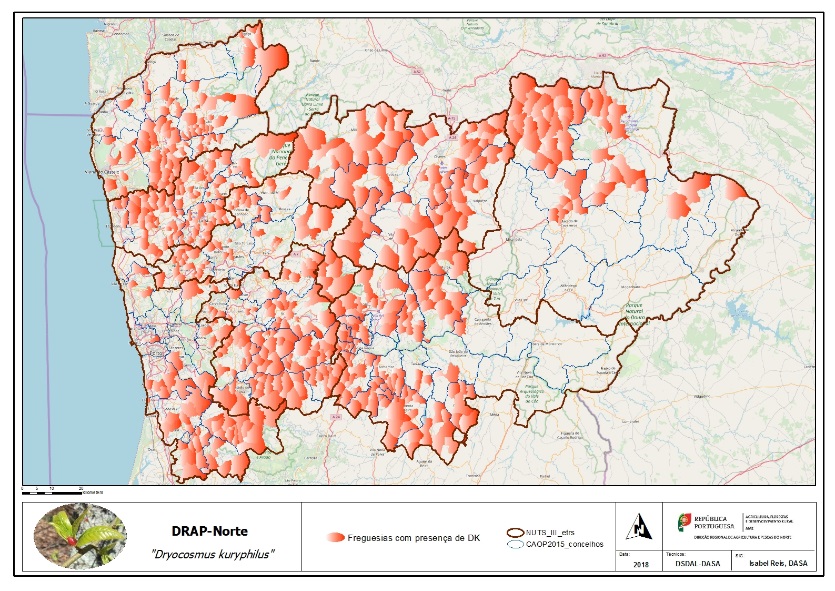835x591 pixels.
Task: Select the chestnut gall wasp photo thumbnail
Action: 80,536
